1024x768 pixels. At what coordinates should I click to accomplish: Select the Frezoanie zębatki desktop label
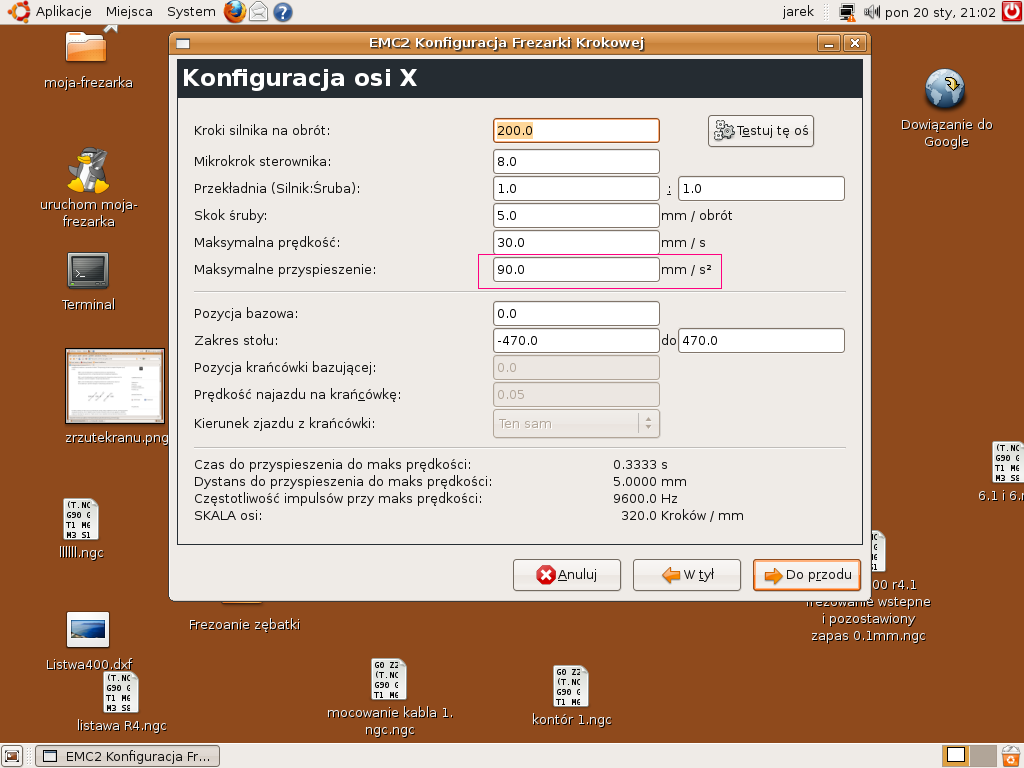[244, 625]
